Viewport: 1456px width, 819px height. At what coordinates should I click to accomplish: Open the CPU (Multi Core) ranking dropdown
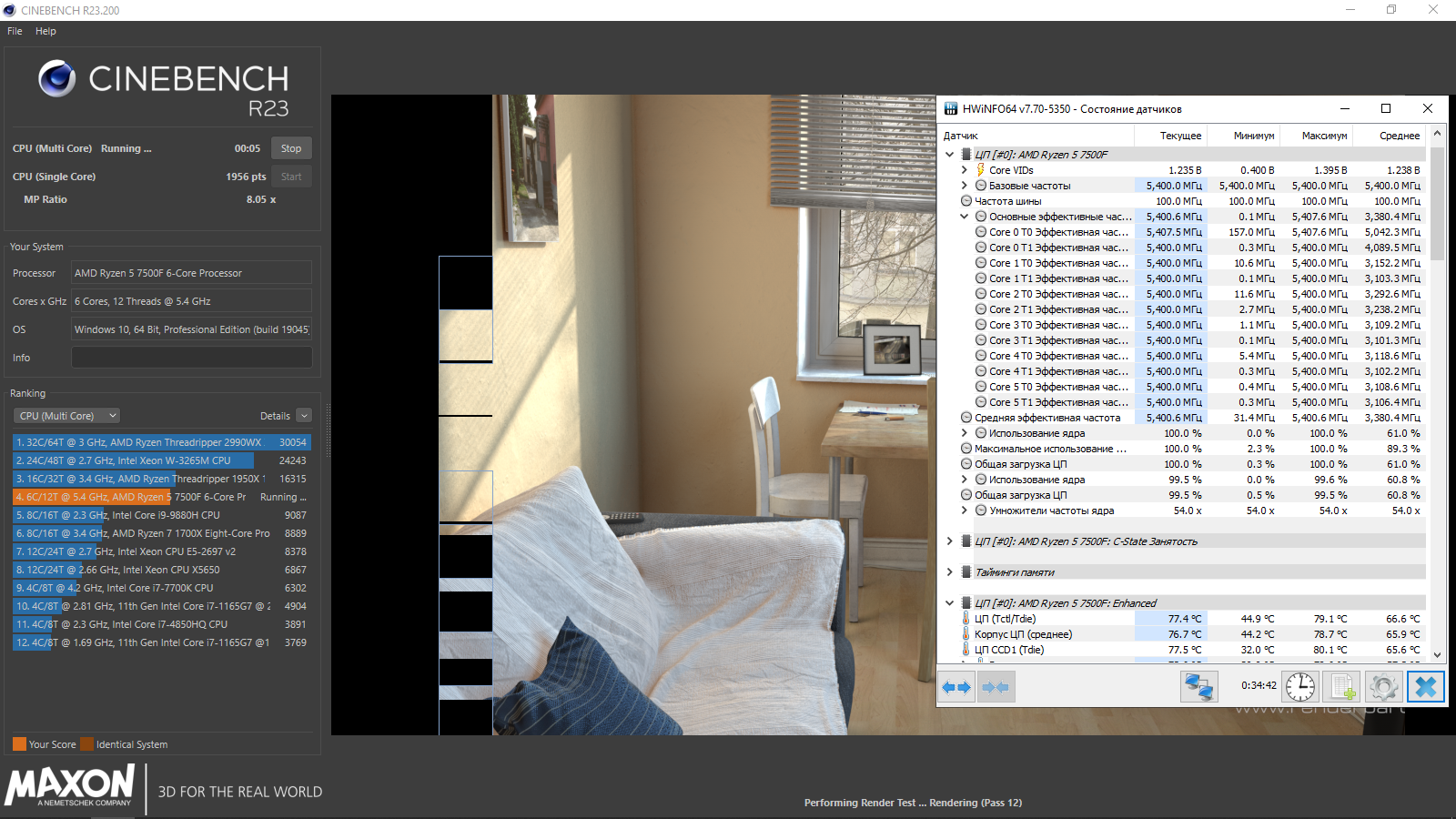click(x=67, y=416)
